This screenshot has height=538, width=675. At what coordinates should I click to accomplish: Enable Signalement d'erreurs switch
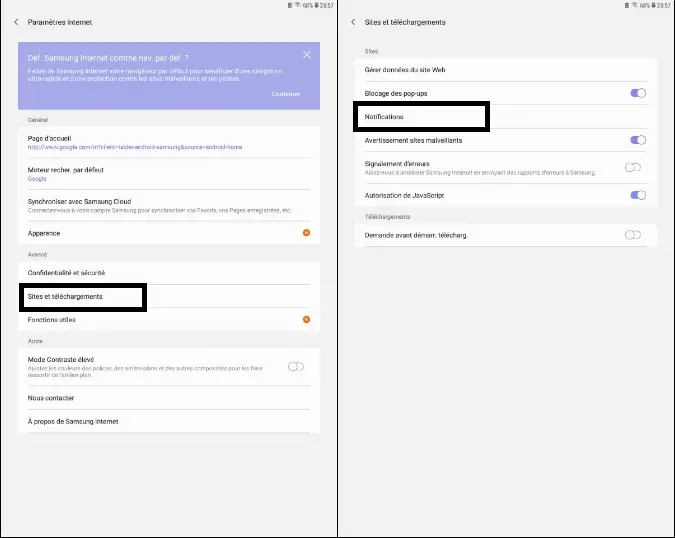click(x=633, y=167)
